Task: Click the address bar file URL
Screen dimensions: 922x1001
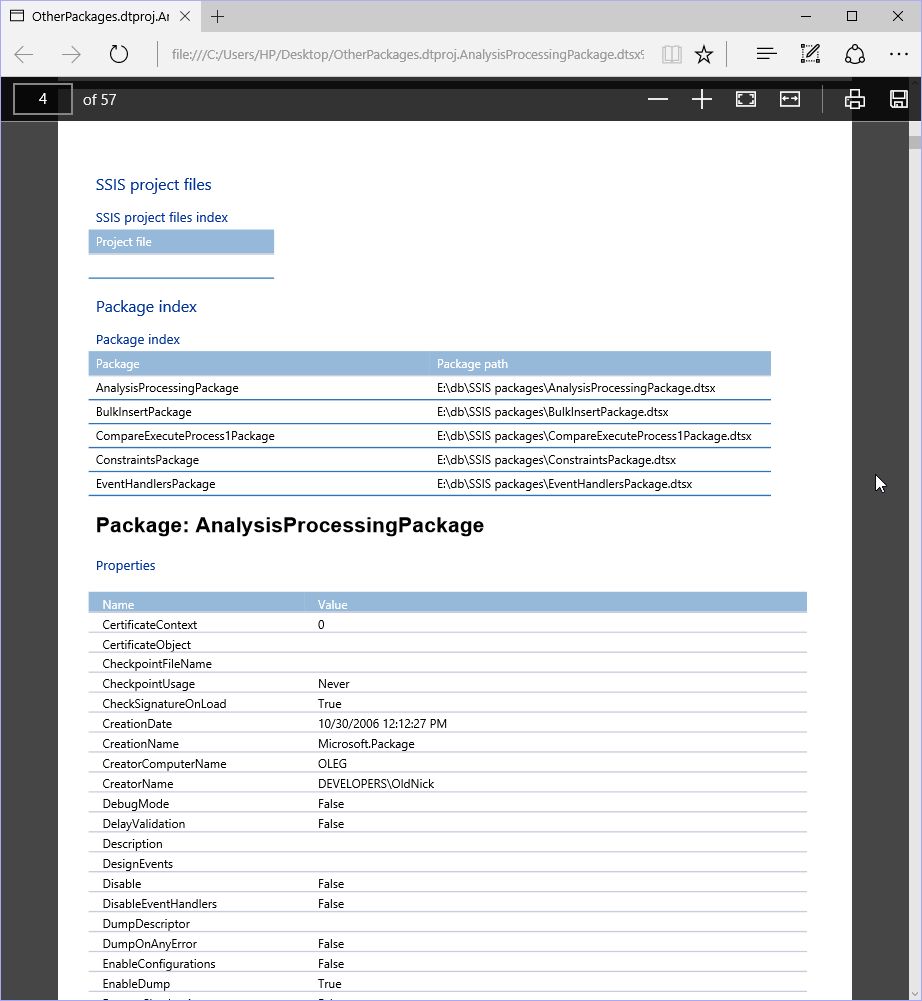Action: pos(407,54)
